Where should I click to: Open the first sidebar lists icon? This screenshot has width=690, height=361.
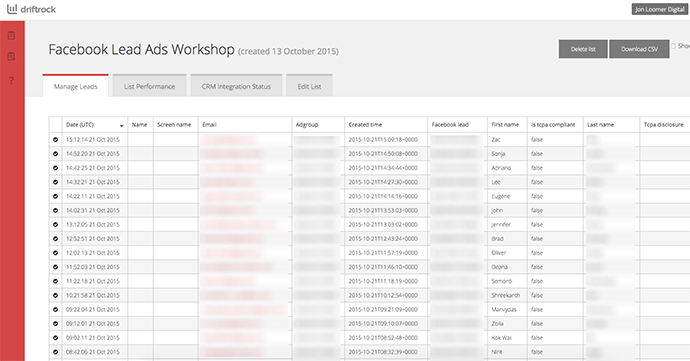[x=11, y=36]
